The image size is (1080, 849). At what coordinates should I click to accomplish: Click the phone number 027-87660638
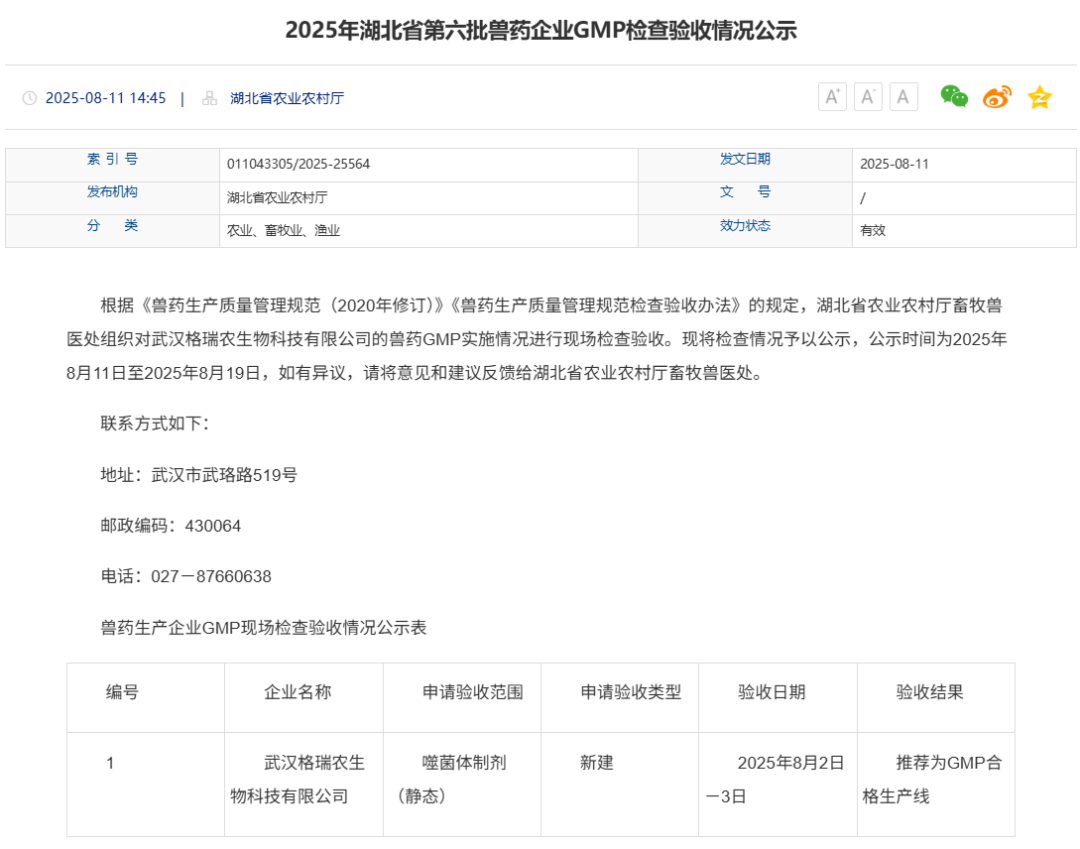(211, 576)
